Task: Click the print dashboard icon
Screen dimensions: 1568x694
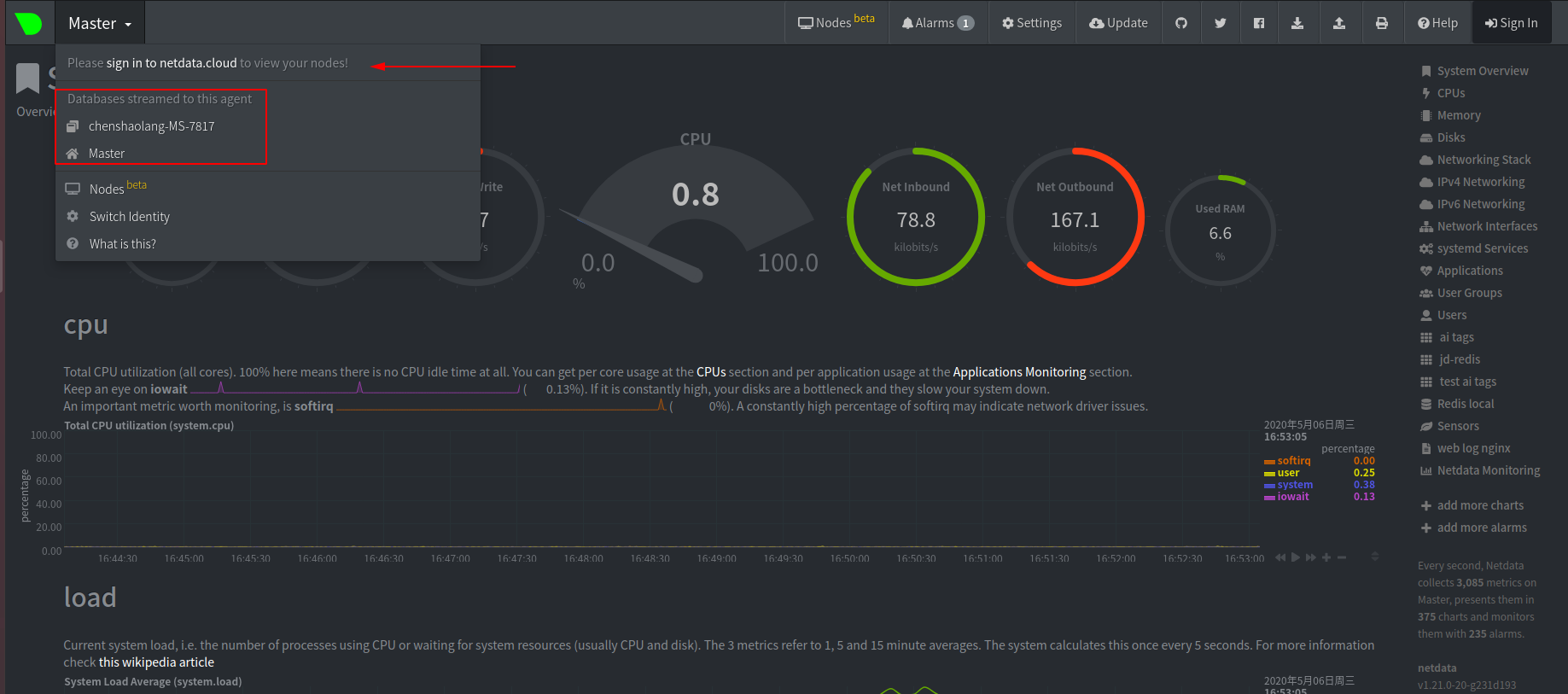Action: coord(1382,23)
